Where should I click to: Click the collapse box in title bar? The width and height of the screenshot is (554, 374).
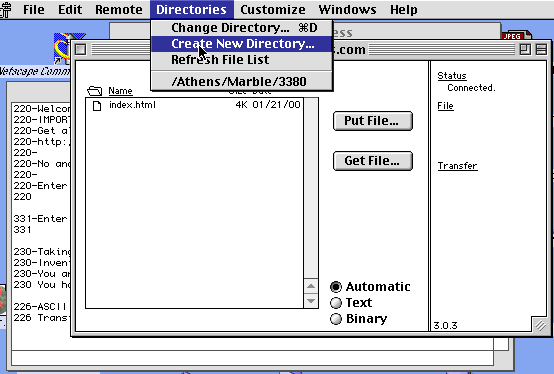click(541, 49)
